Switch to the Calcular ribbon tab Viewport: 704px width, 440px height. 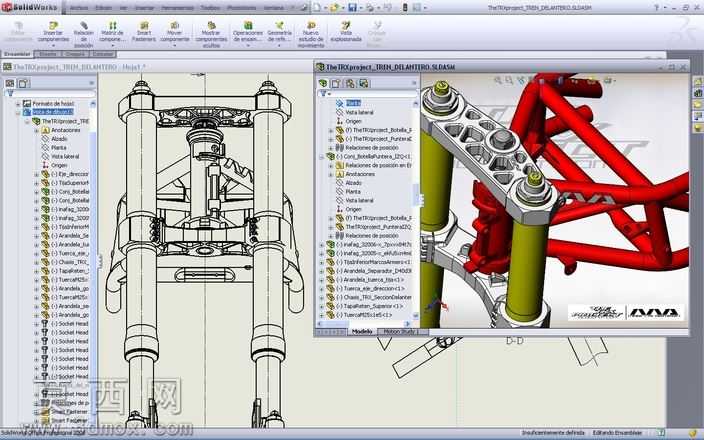tap(103, 54)
